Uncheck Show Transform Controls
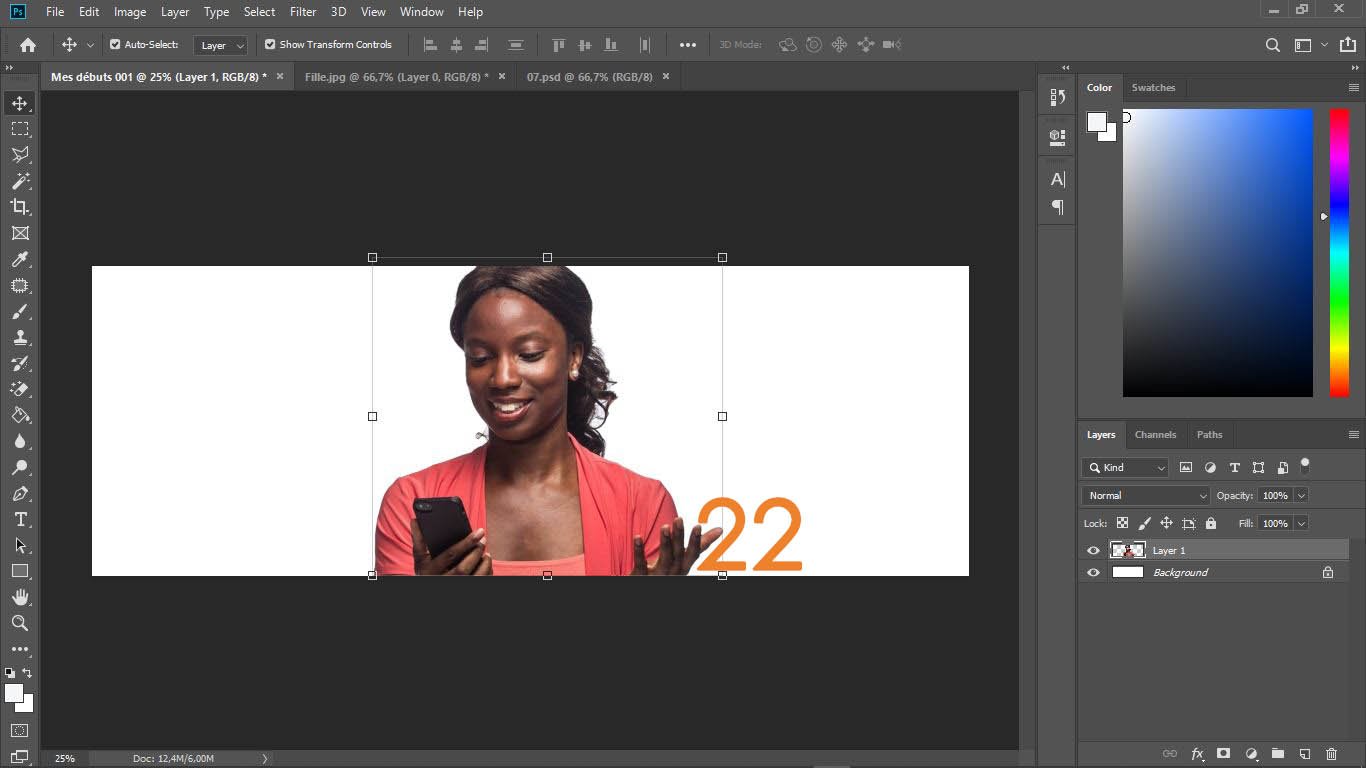The width and height of the screenshot is (1366, 768). tap(270, 45)
